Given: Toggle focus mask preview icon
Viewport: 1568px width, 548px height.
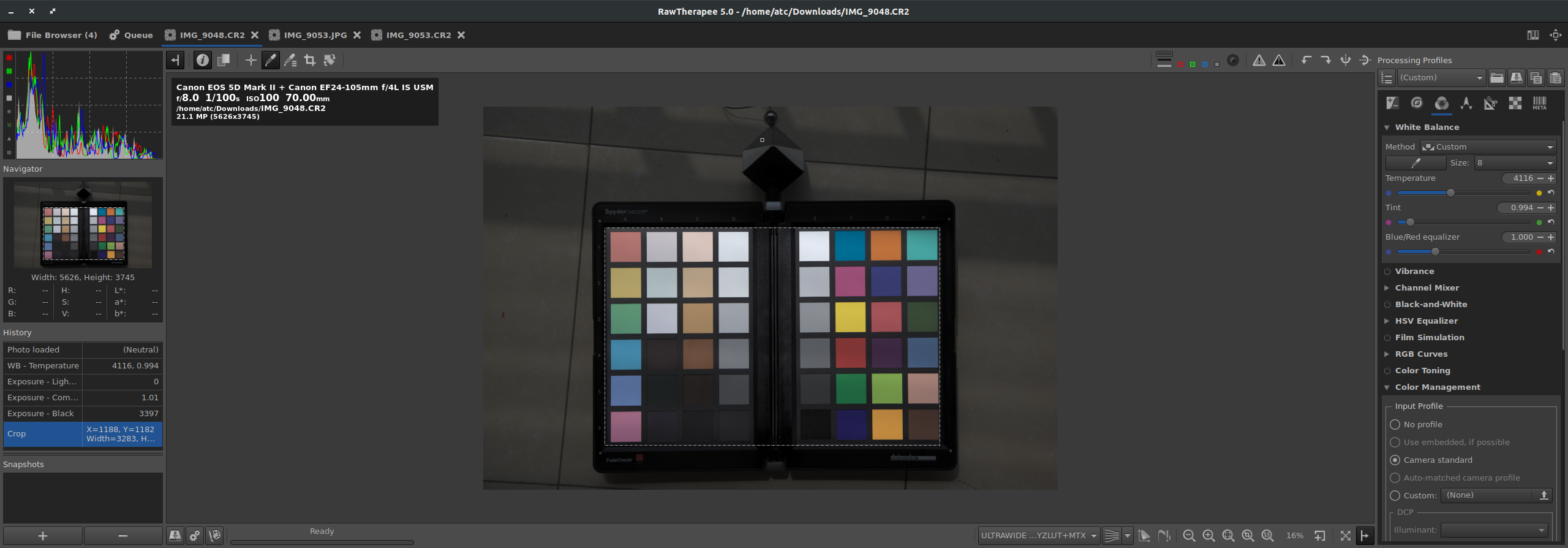Looking at the screenshot, I should [x=1233, y=60].
